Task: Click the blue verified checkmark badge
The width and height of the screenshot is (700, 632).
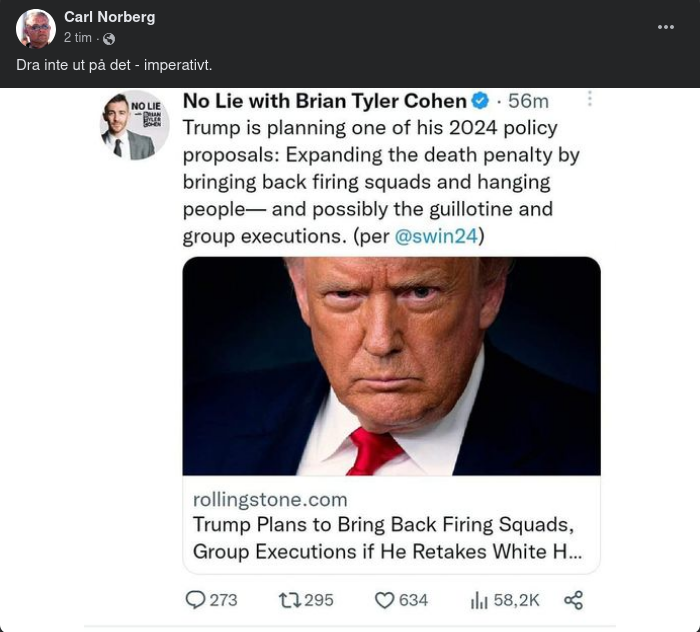Action: coord(480,101)
